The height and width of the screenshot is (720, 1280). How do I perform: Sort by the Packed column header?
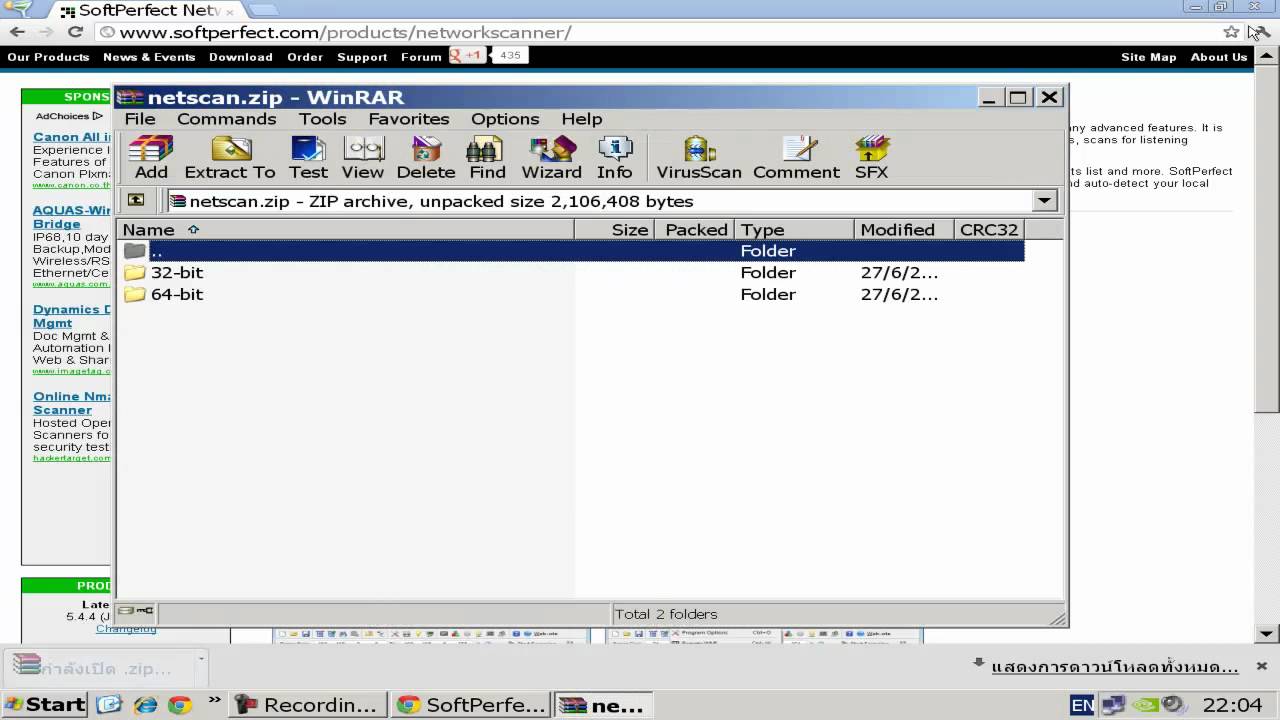click(695, 230)
